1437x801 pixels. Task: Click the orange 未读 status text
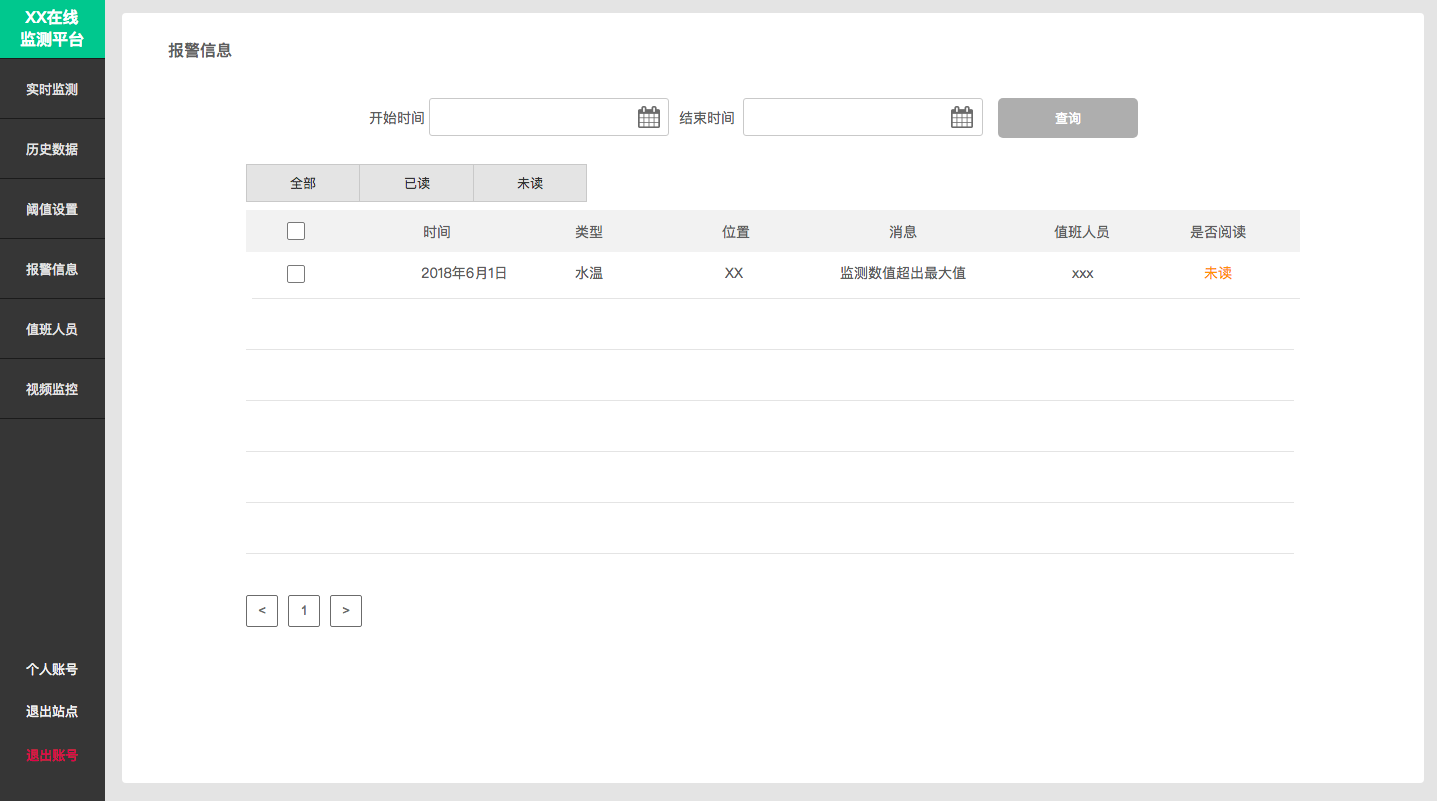click(x=1218, y=273)
